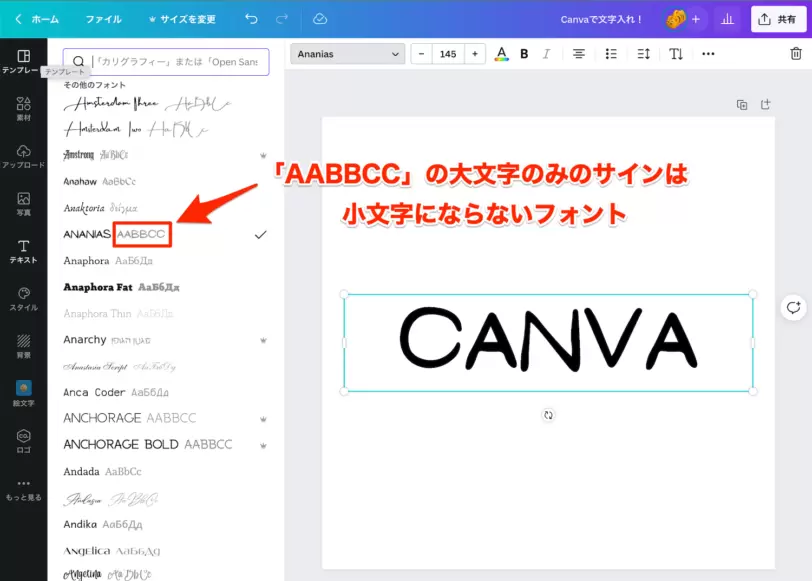Go back to Home (ホーム)
This screenshot has width=812, height=581.
38,19
